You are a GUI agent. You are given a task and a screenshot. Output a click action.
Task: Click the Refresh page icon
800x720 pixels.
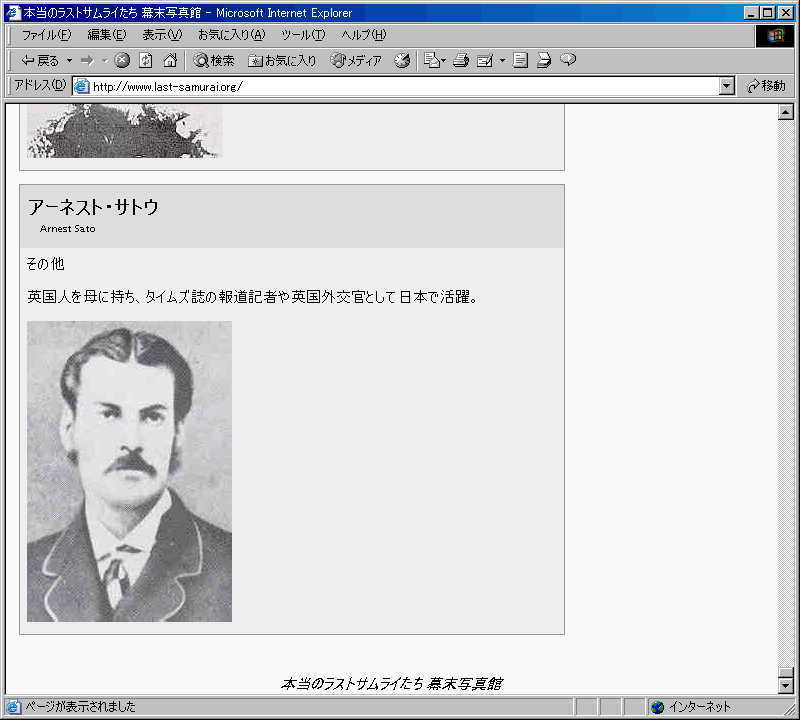pos(145,61)
